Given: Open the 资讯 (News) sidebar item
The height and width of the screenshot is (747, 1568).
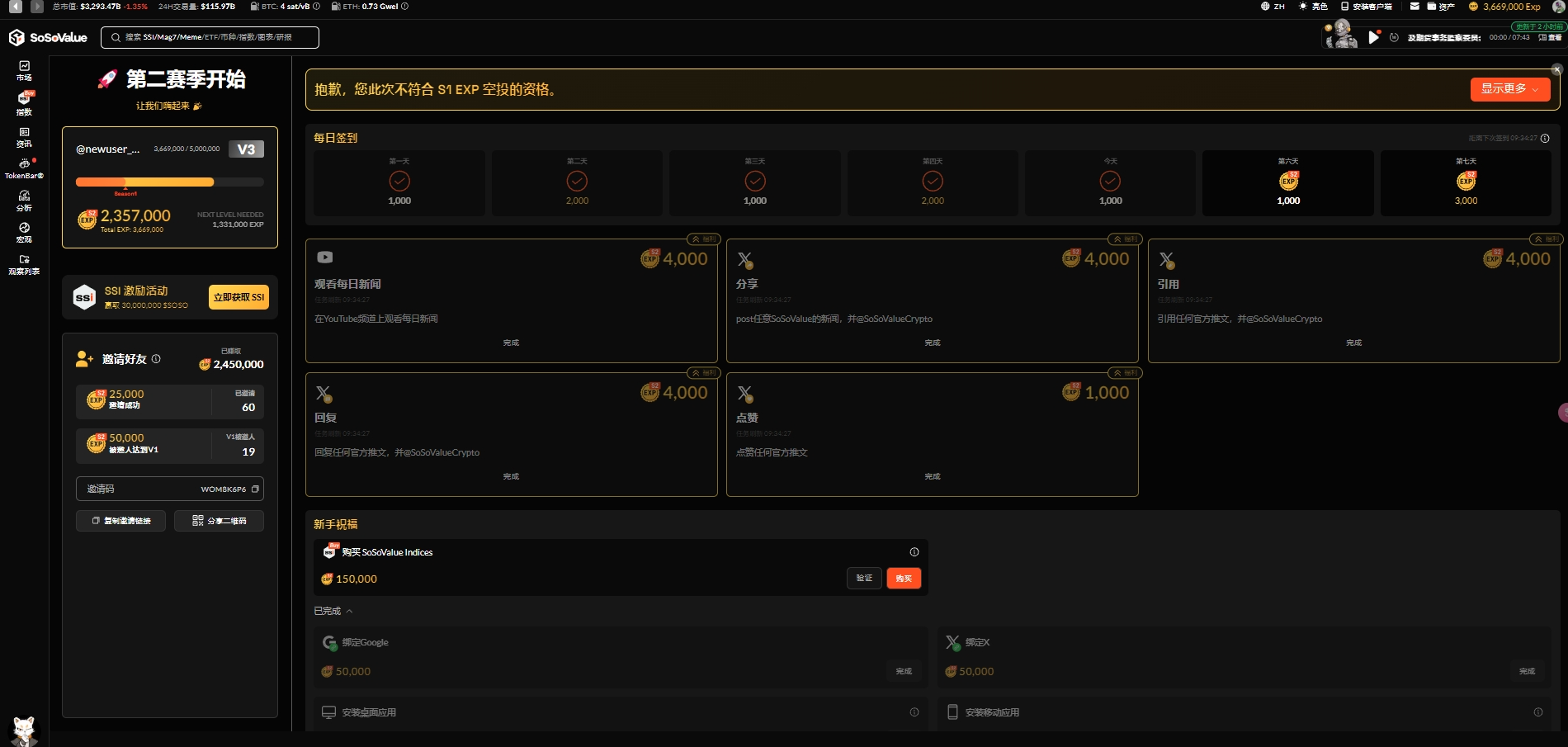Looking at the screenshot, I should pos(24,137).
